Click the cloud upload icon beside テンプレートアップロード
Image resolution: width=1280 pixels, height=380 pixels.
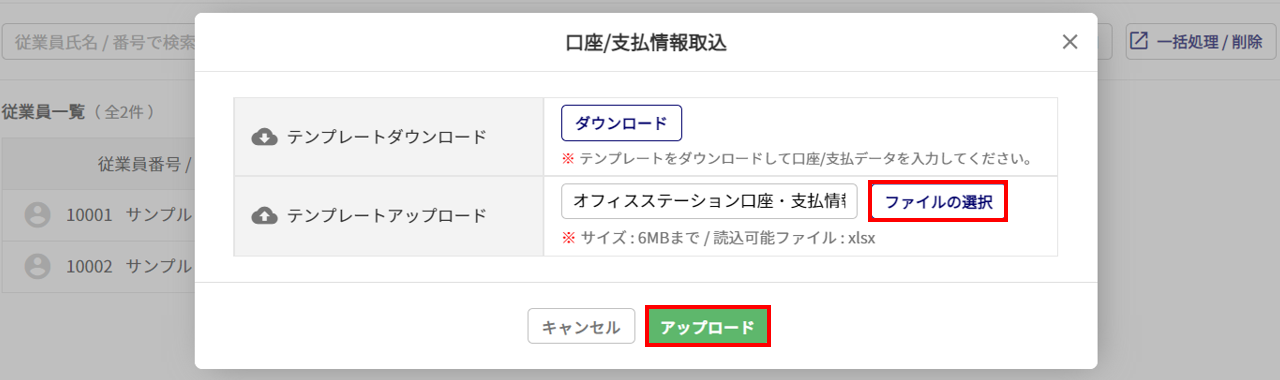pos(264,215)
